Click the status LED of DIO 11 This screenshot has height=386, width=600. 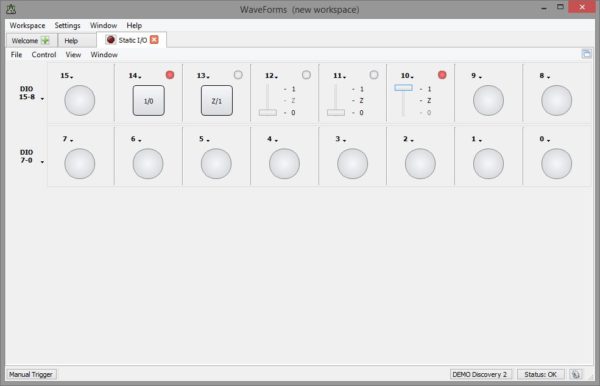tap(374, 75)
